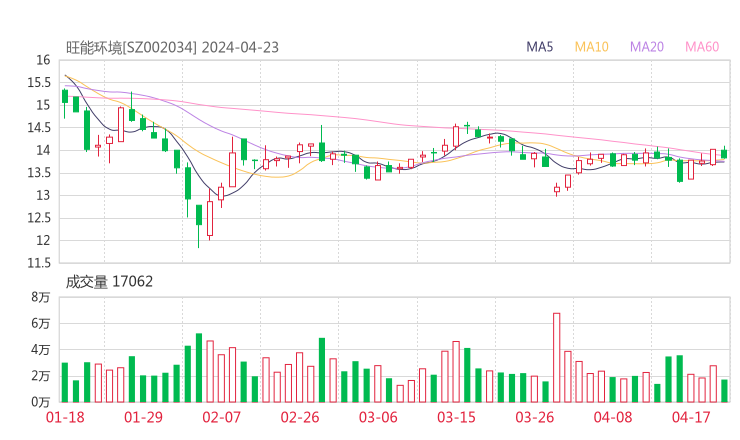Image resolution: width=740 pixels, height=440 pixels.
Task: Click the 15.5 price axis label
Action: 39,83
